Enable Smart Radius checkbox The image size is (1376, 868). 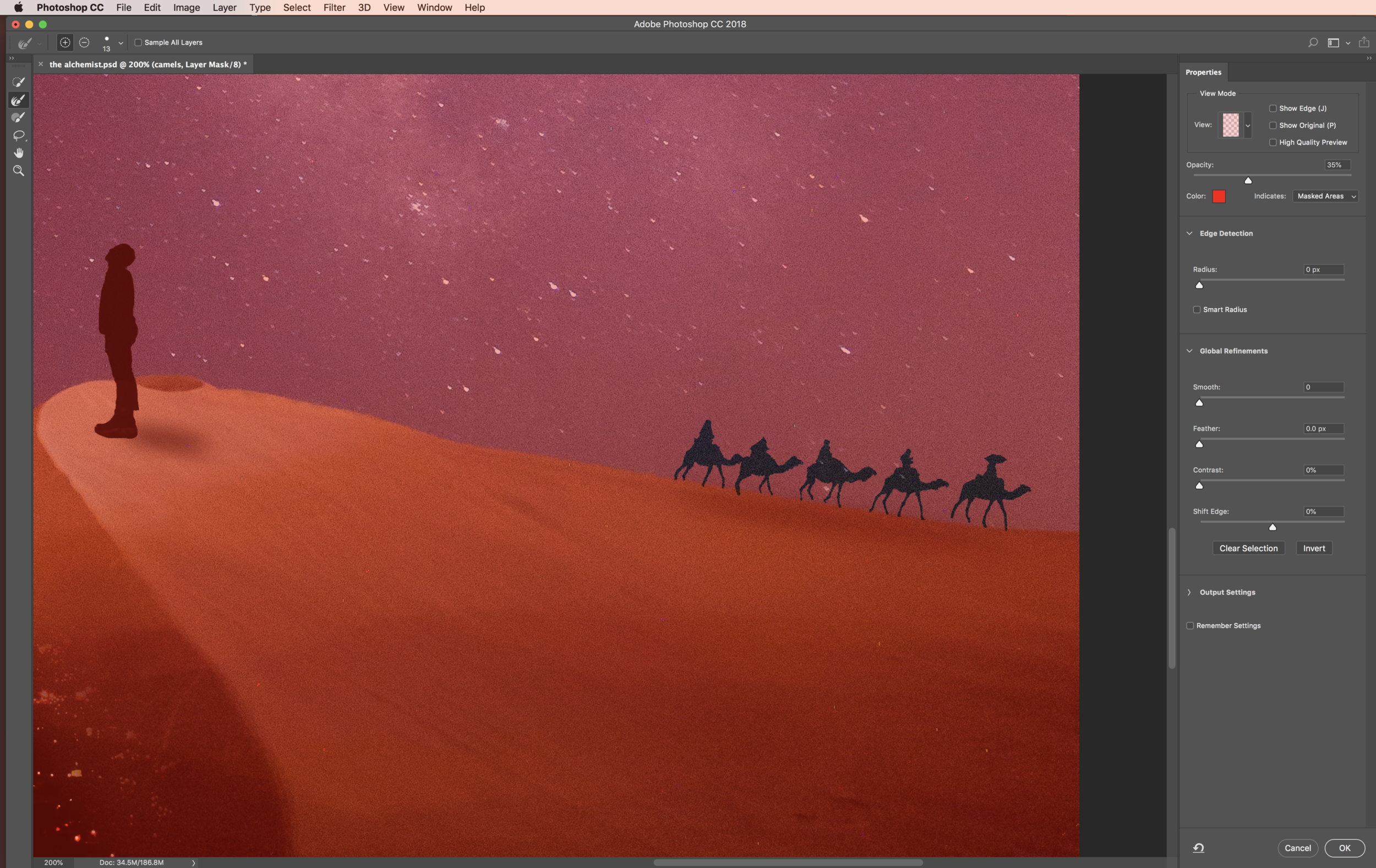[1197, 309]
